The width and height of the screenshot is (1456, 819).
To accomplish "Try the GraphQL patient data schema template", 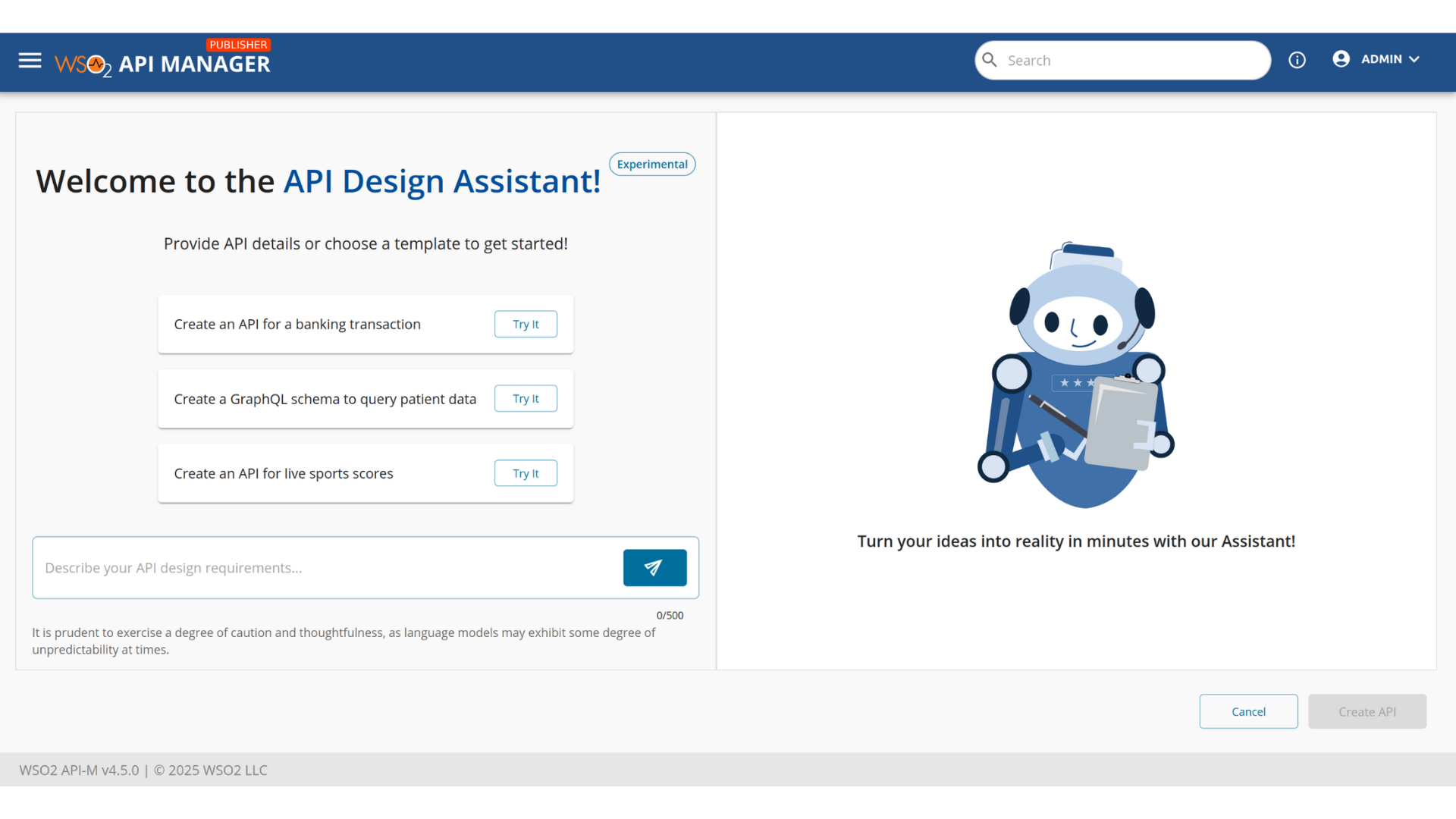I will pos(525,398).
